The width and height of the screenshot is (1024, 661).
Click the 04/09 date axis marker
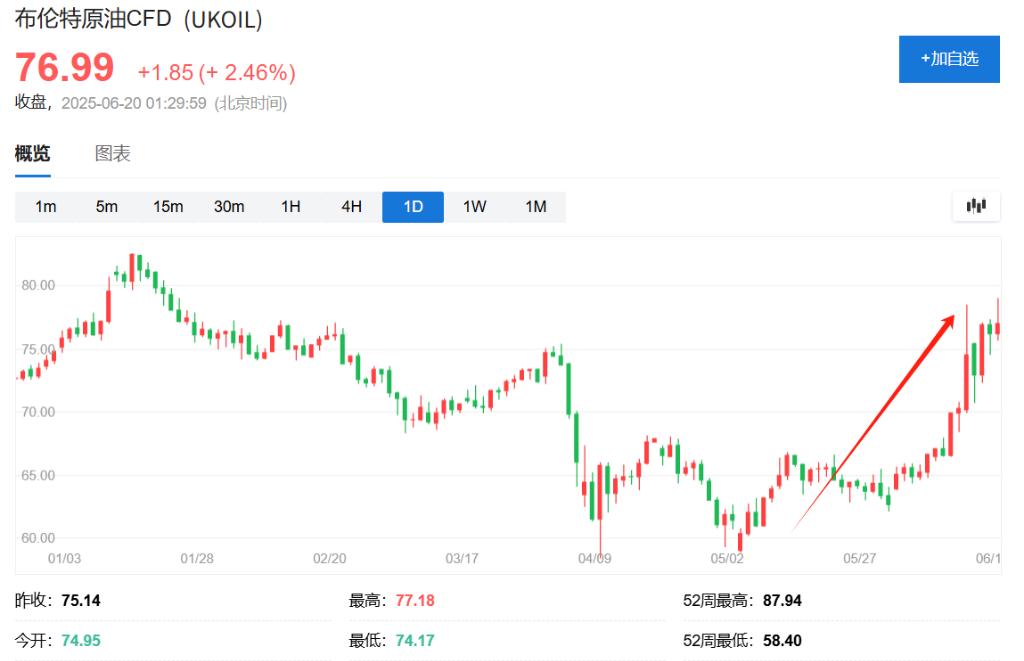click(x=595, y=558)
